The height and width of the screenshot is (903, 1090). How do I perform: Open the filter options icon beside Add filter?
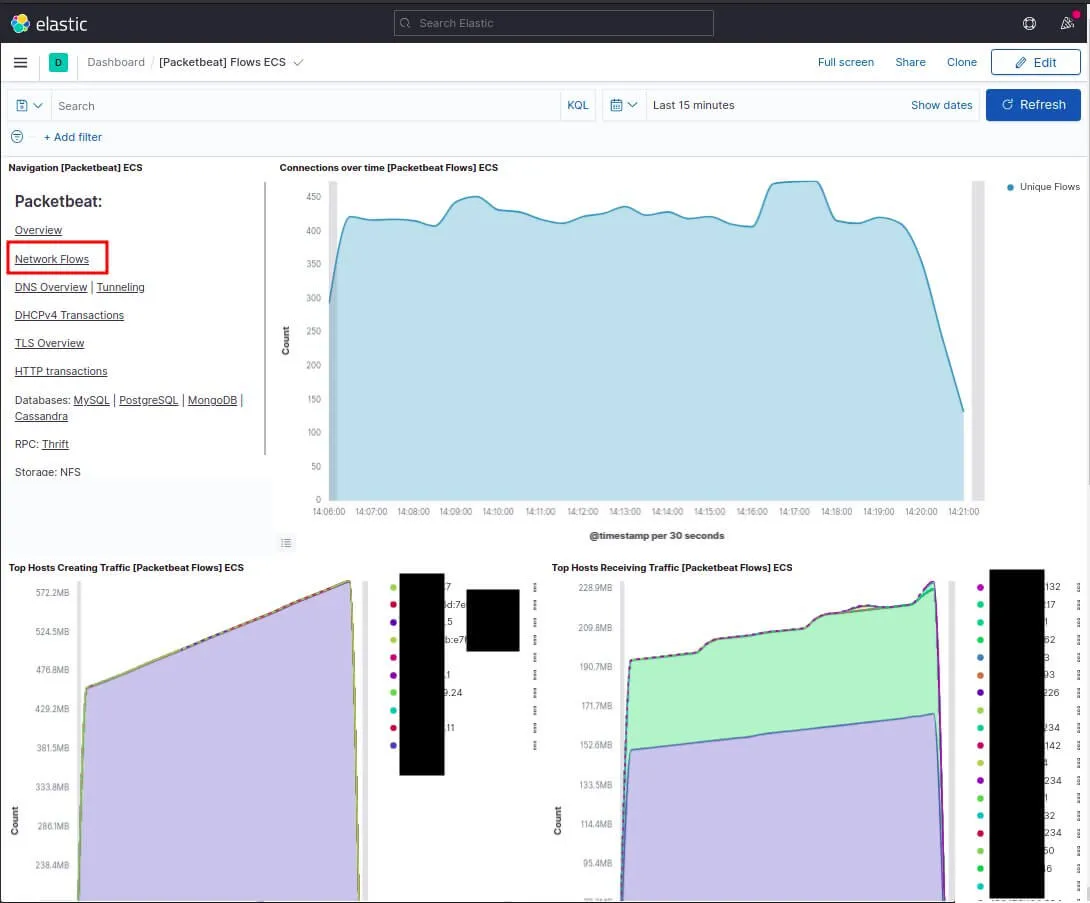click(17, 137)
